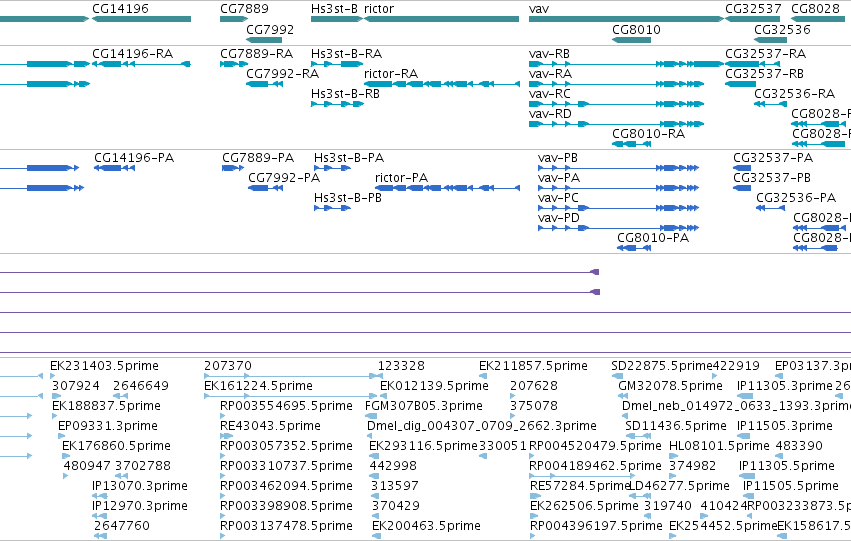Viewport: 851px width, 541px height.
Task: Click the CG14196-RA transcript label
Action: tap(132, 54)
